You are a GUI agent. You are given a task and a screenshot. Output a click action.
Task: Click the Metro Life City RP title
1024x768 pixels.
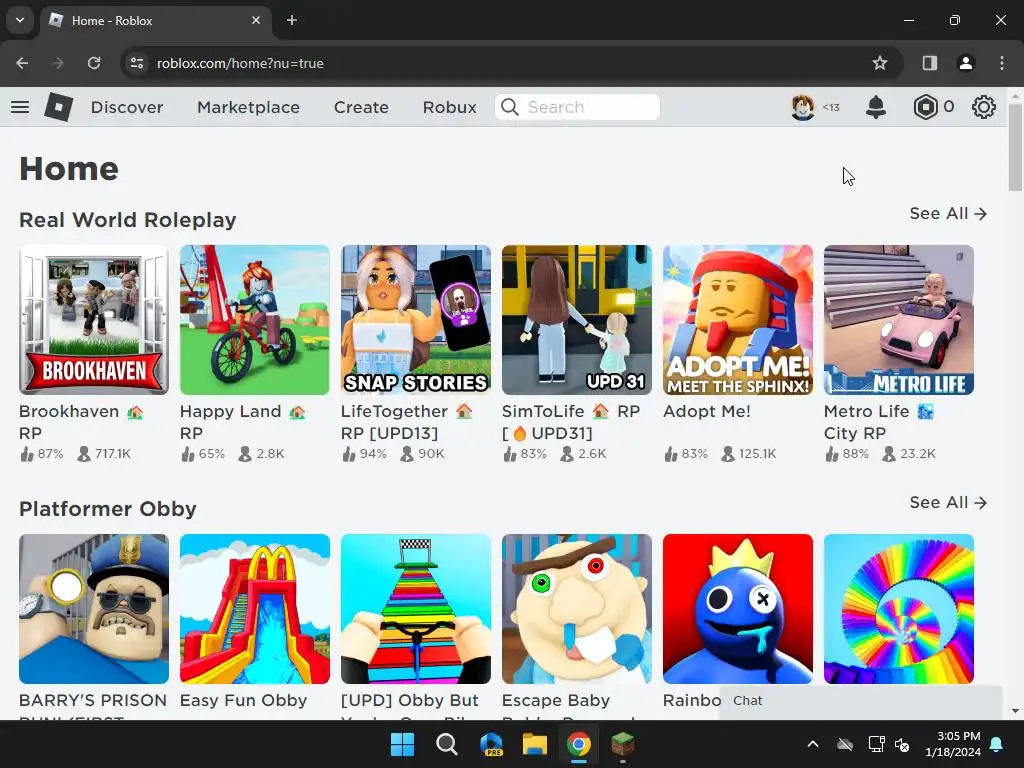pyautogui.click(x=878, y=422)
